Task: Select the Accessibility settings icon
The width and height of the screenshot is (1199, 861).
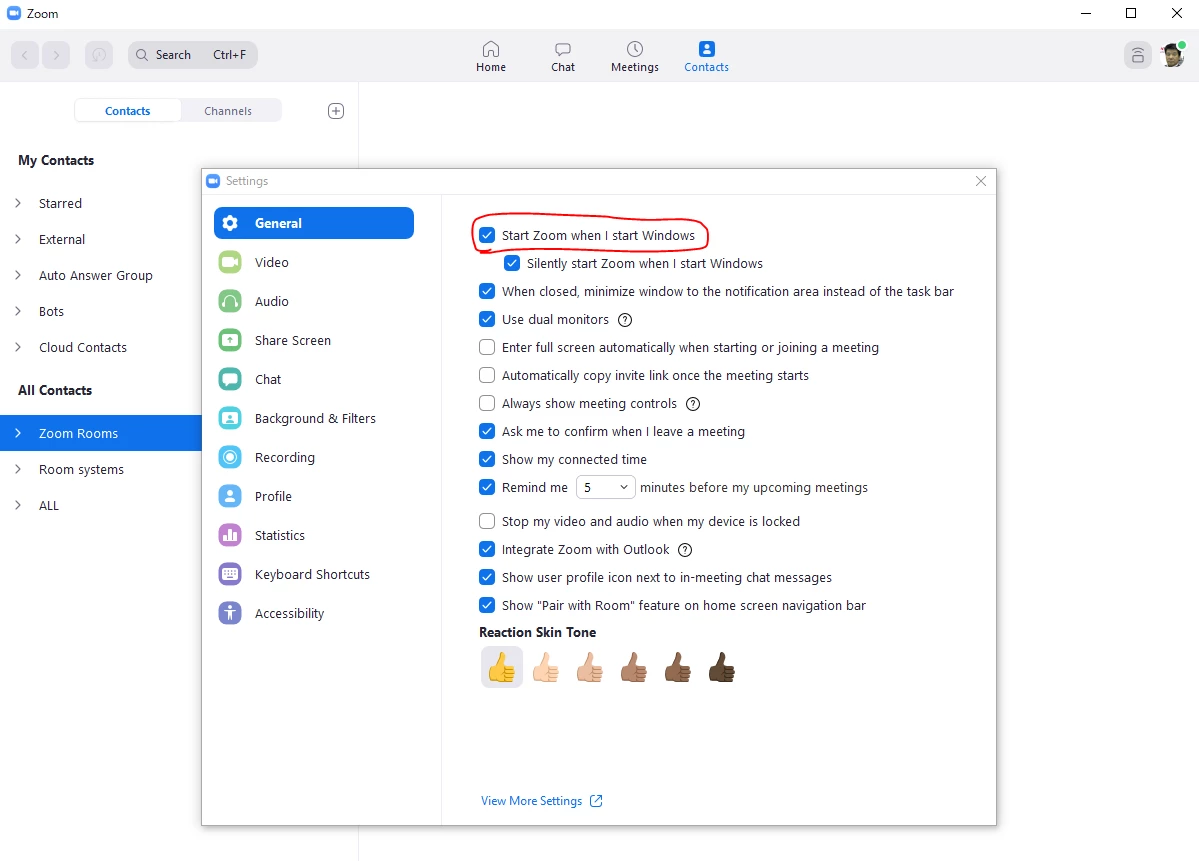Action: (230, 613)
